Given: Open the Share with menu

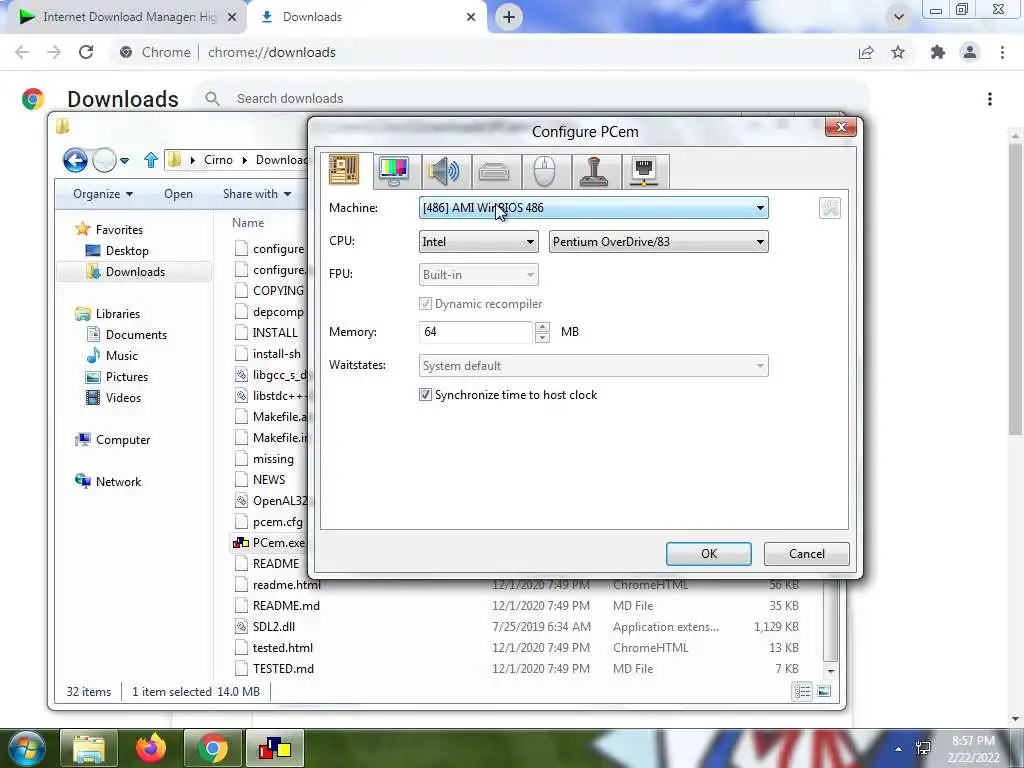Looking at the screenshot, I should [x=257, y=194].
